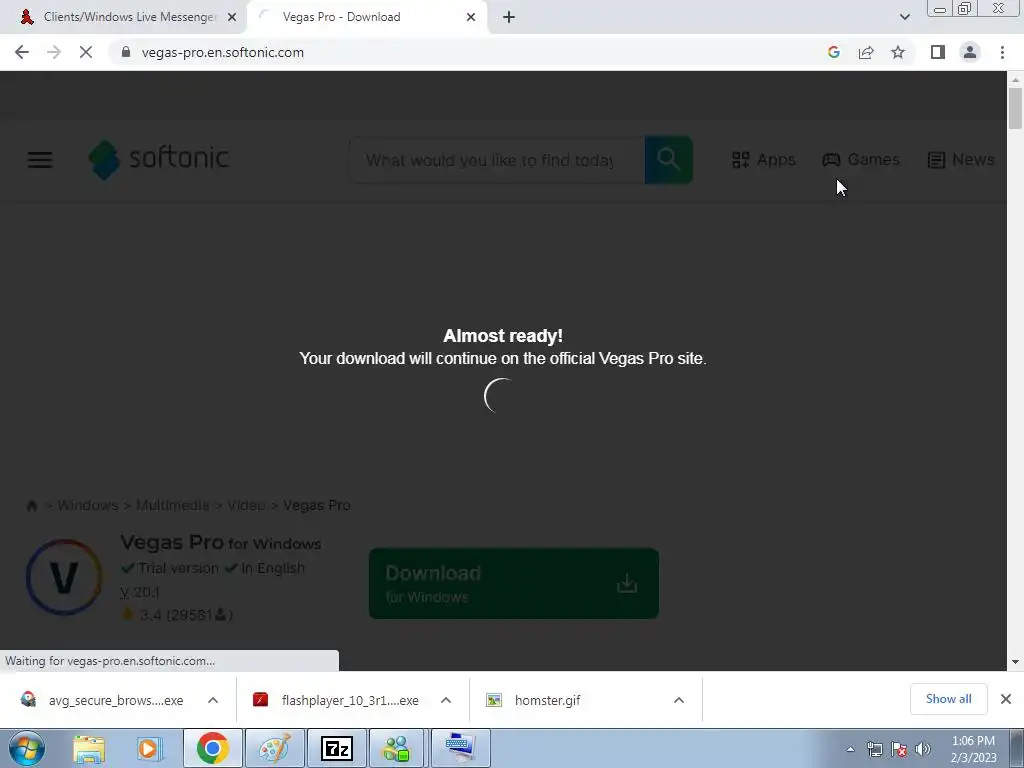1024x768 pixels.
Task: Click the scrollbar down arrow
Action: 1015,662
